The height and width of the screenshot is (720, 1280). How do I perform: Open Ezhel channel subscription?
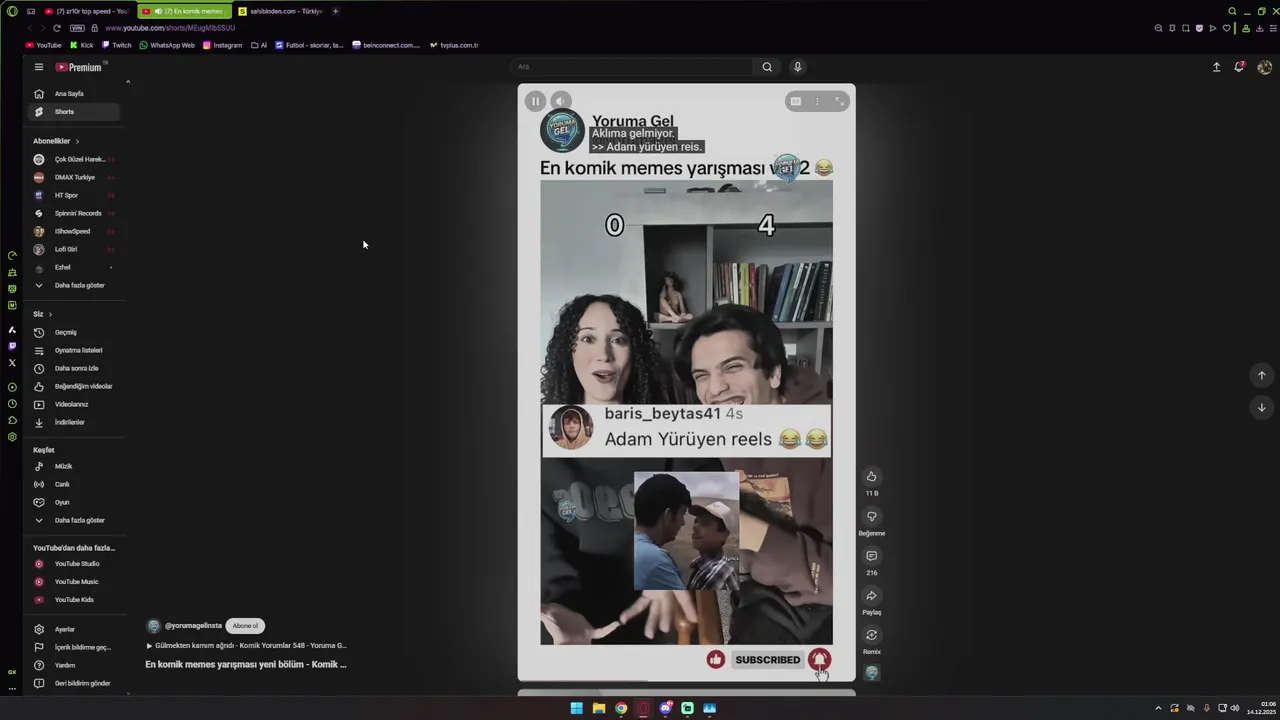[x=73, y=267]
